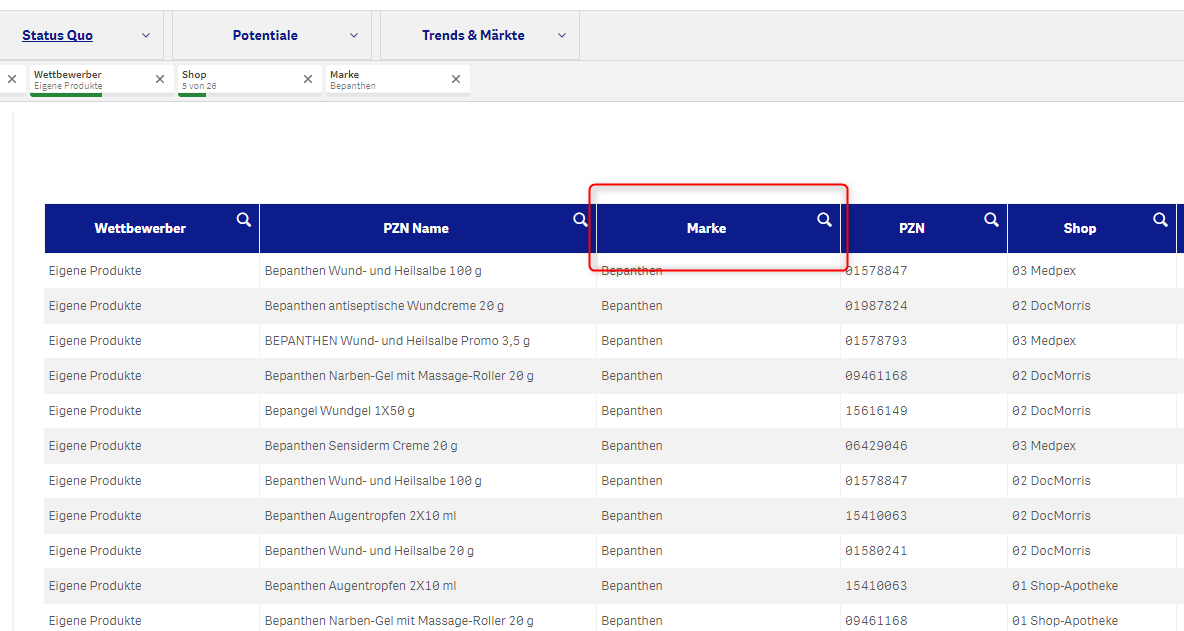The height and width of the screenshot is (631, 1184).
Task: Search the Wettbewerber column with magnifier icon
Action: point(244,220)
